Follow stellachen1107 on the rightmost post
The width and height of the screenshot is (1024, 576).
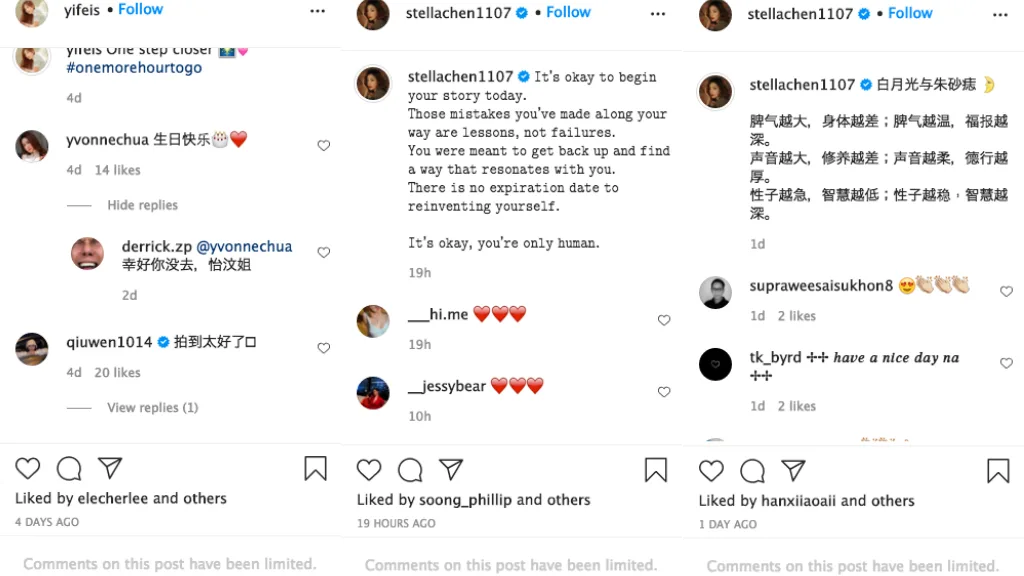point(910,13)
